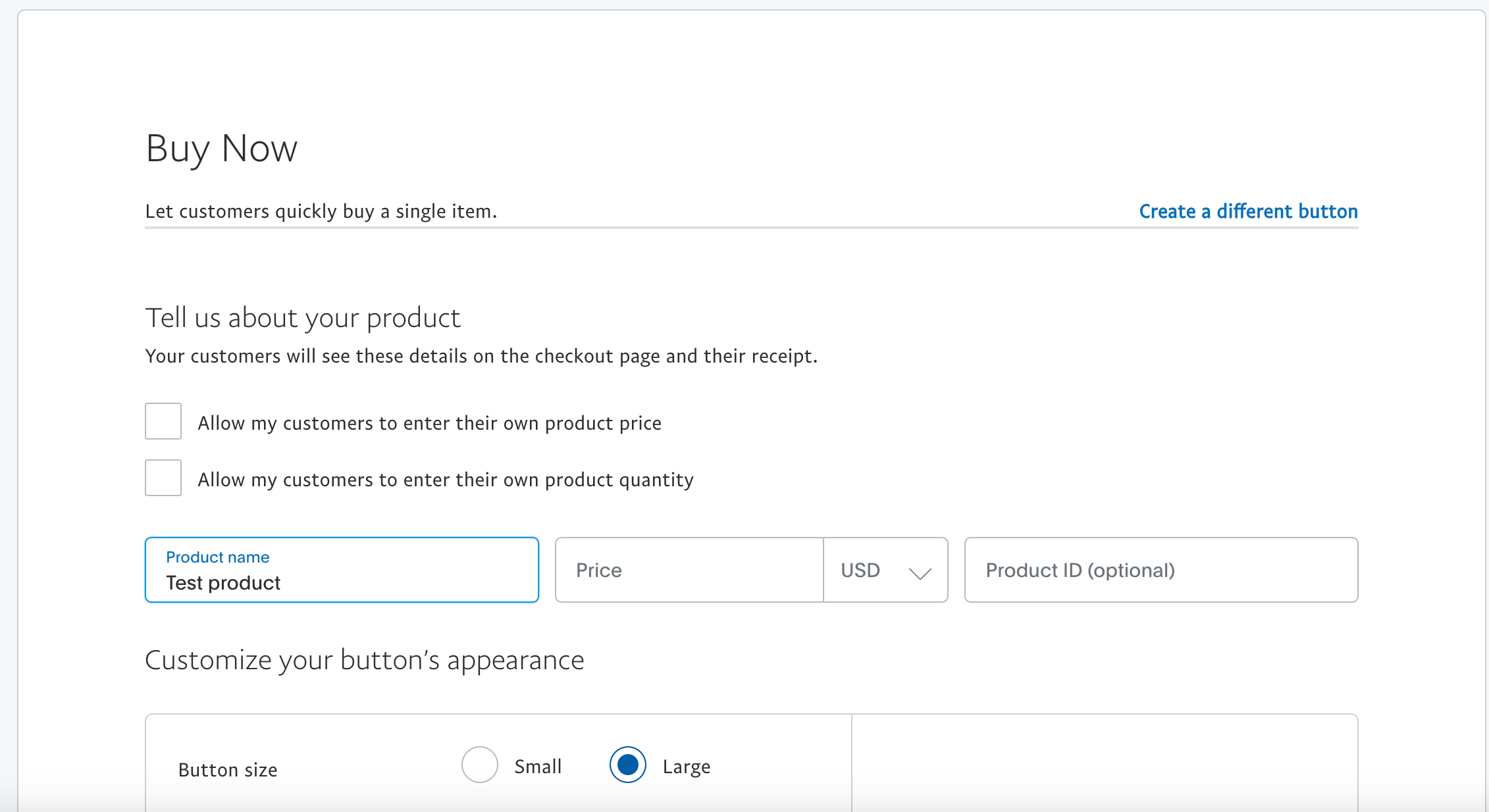Click the 'Tell us about your product' heading
The height and width of the screenshot is (812, 1489).
click(x=302, y=318)
